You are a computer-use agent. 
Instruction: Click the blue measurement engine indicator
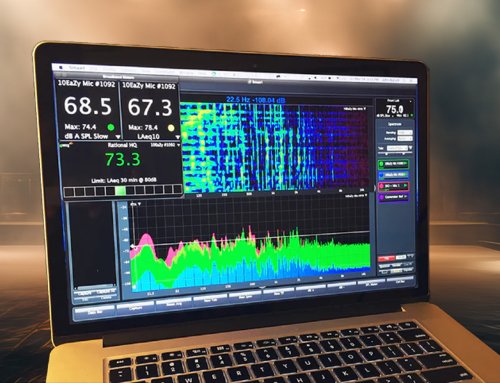pos(382,175)
